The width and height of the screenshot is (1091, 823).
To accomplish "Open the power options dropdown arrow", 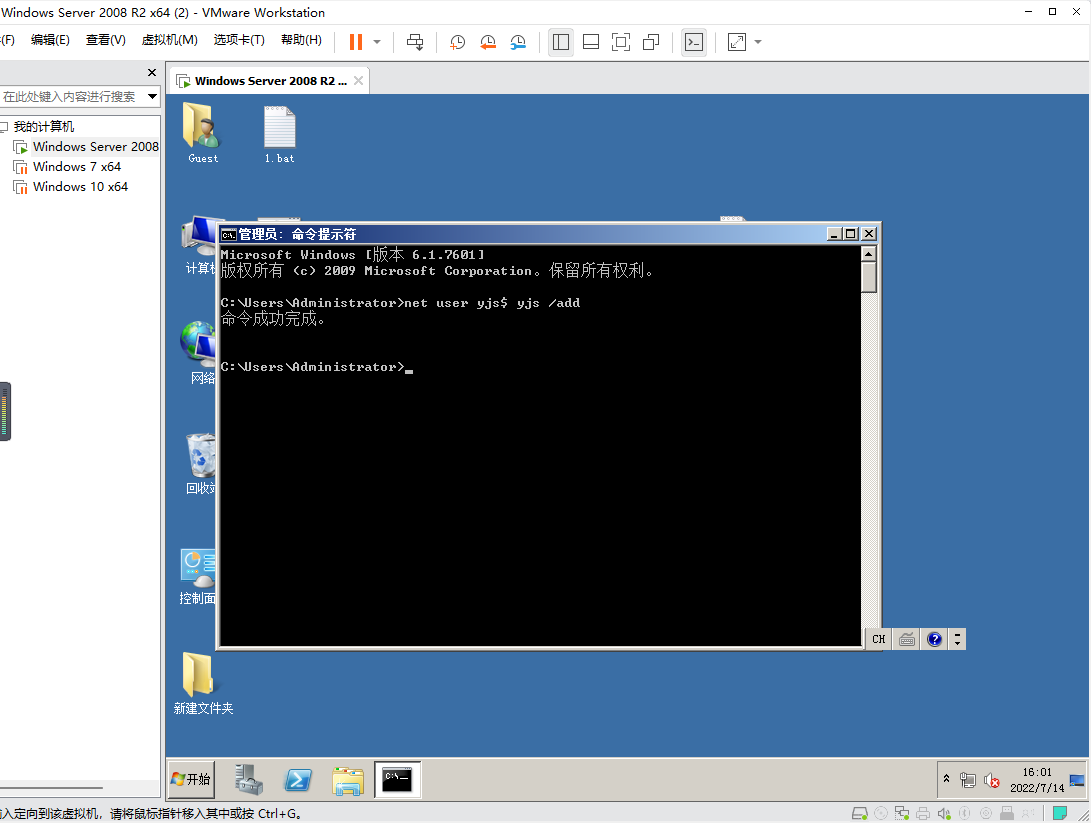I will click(377, 42).
